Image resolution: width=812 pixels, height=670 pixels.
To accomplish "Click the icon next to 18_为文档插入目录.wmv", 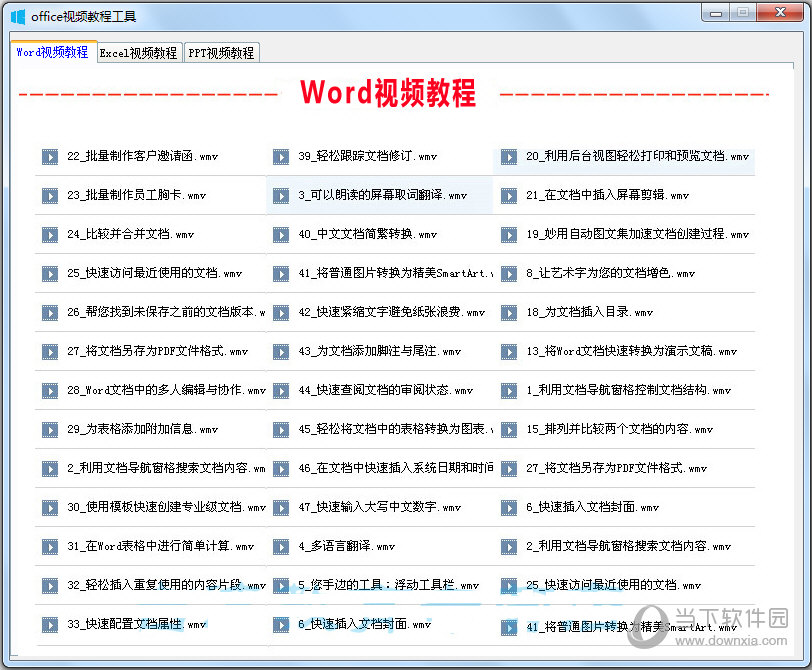I will pyautogui.click(x=509, y=313).
